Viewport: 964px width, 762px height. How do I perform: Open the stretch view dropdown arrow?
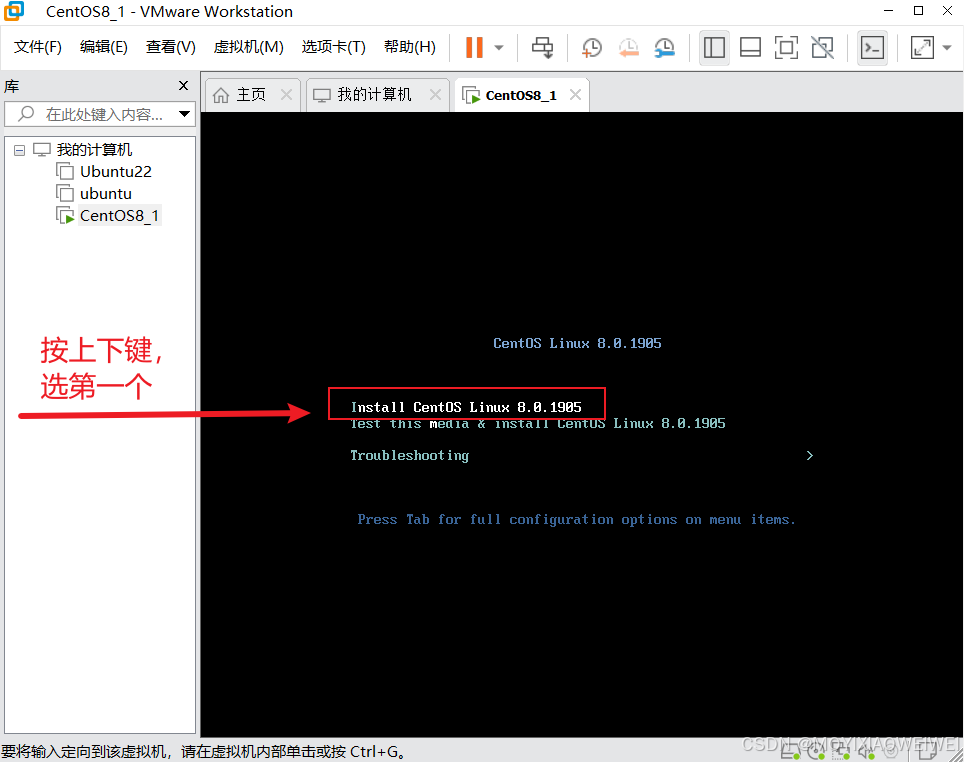(946, 47)
